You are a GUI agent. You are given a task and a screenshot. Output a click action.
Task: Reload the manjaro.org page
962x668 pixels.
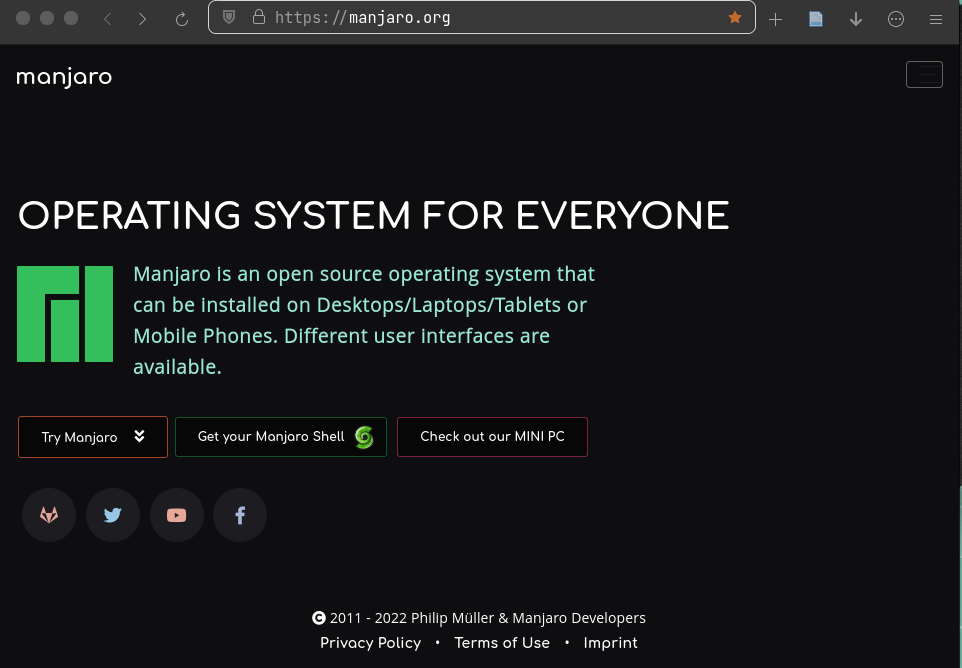tap(182, 19)
